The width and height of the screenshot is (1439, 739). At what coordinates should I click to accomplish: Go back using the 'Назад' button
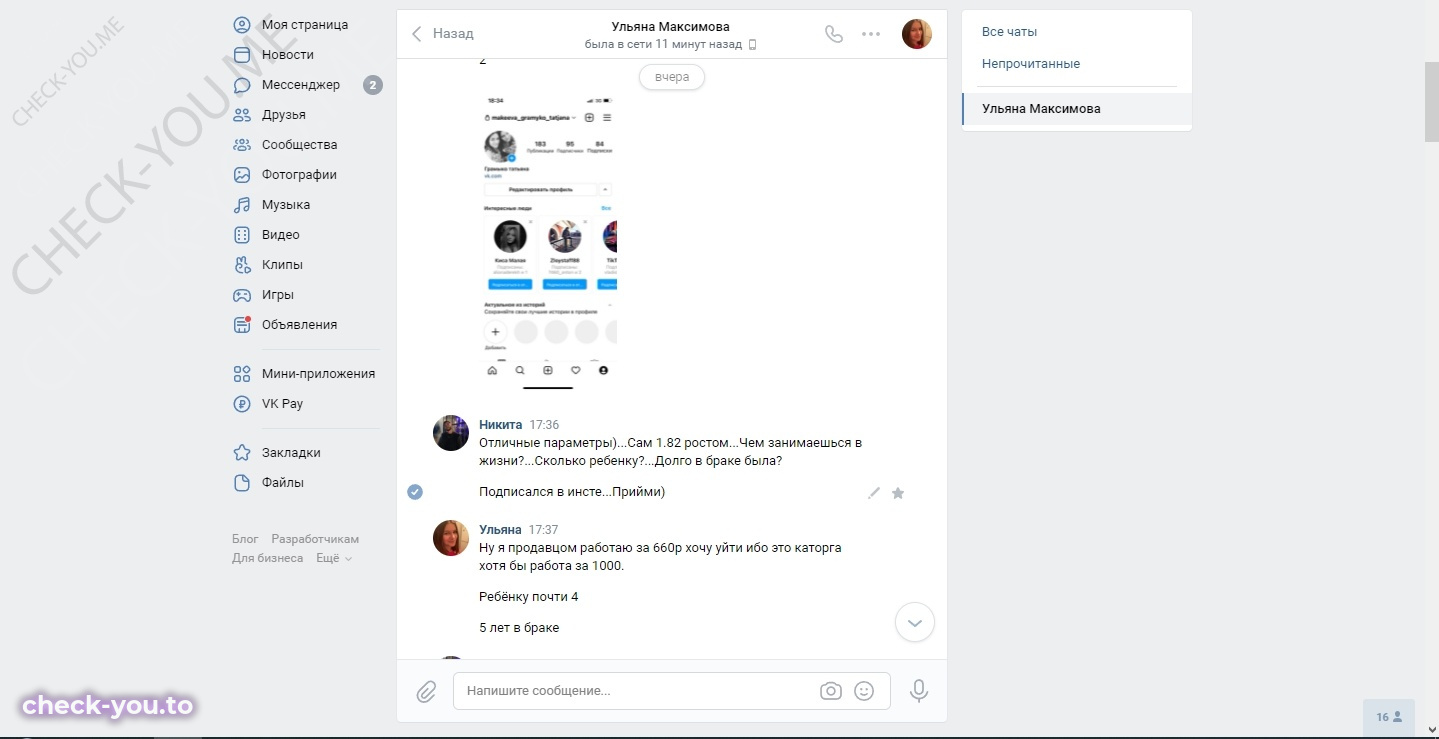(x=442, y=34)
